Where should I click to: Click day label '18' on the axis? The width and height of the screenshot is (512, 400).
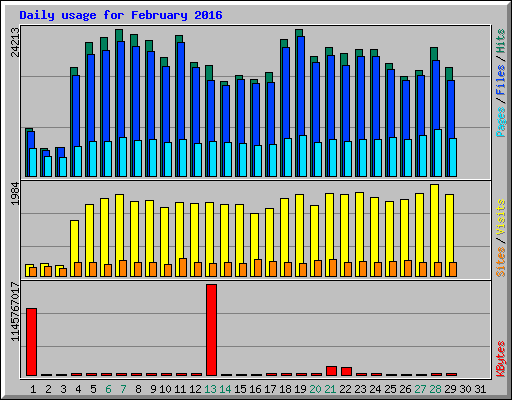(285, 389)
